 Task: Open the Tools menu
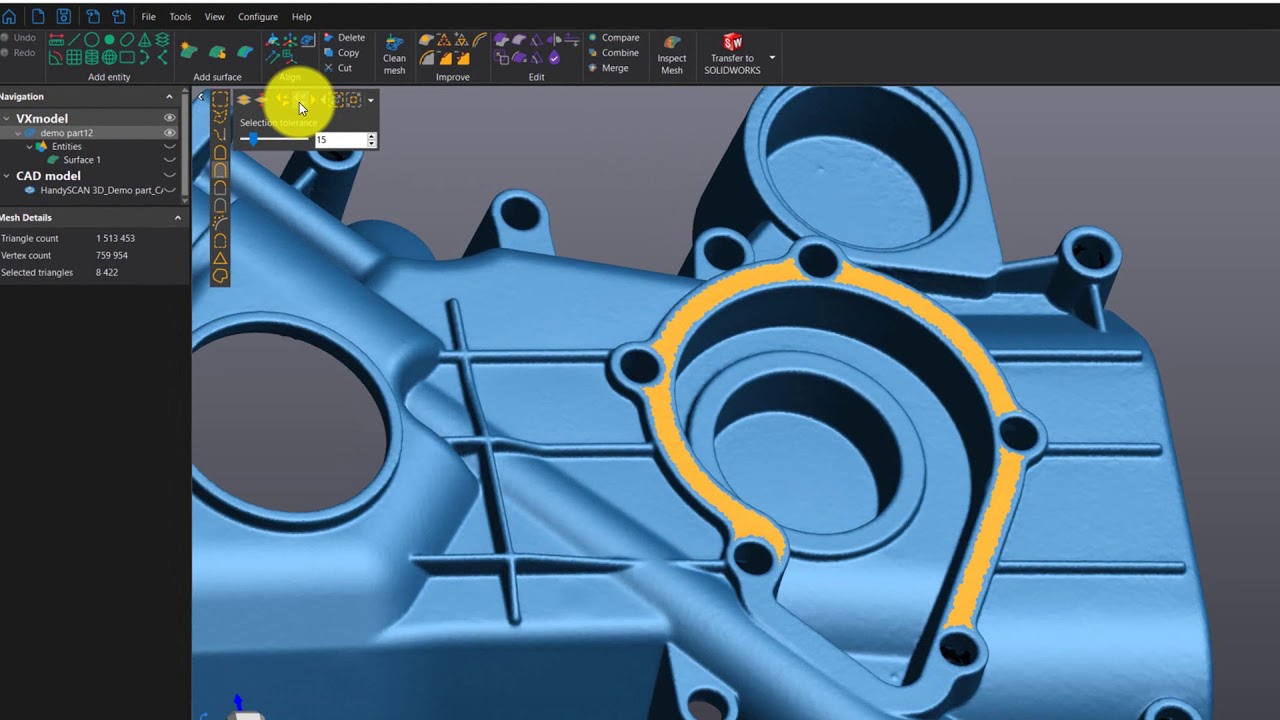tap(180, 17)
